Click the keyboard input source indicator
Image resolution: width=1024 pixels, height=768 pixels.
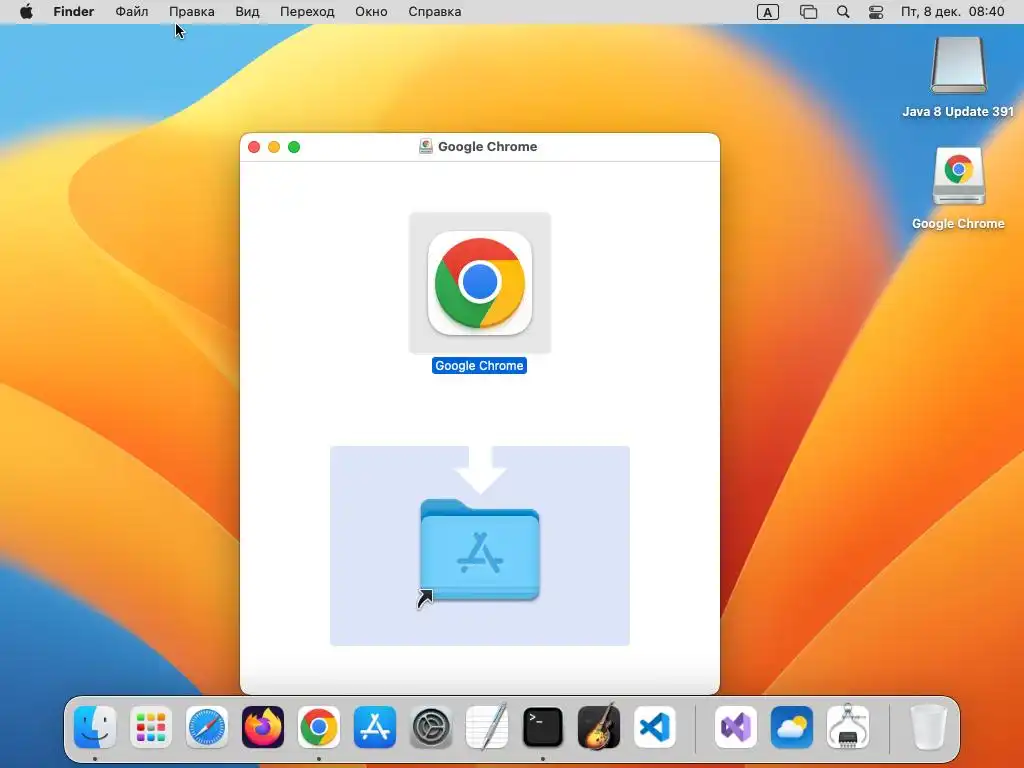(x=767, y=12)
